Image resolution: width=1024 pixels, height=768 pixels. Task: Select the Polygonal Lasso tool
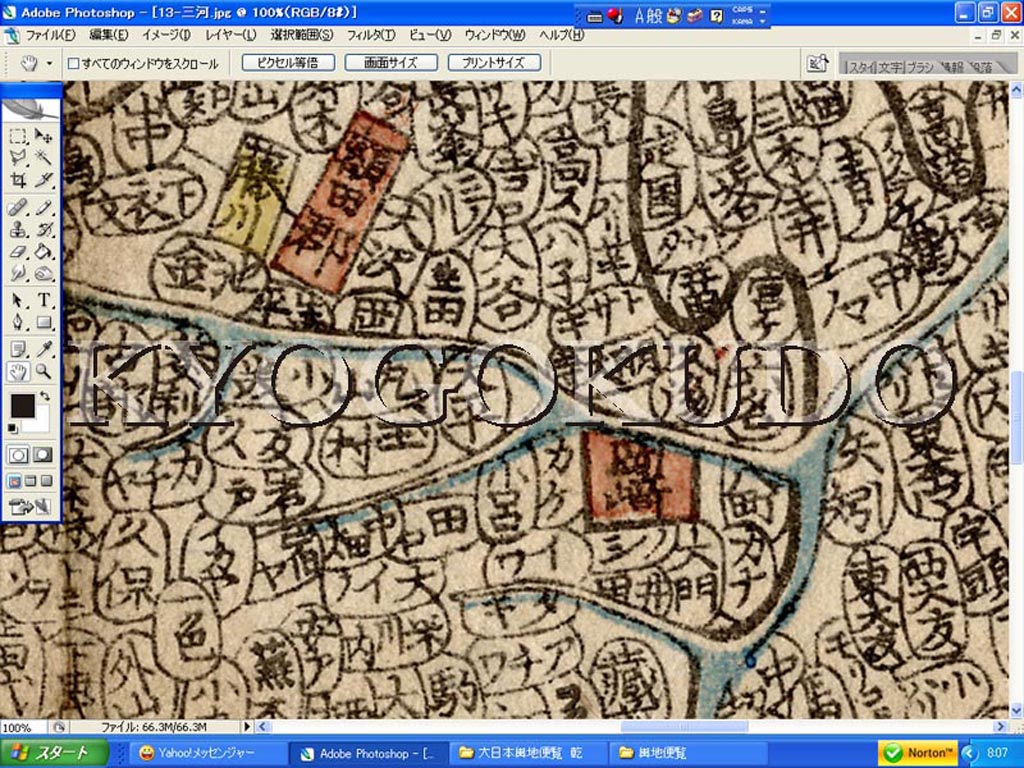(18, 157)
